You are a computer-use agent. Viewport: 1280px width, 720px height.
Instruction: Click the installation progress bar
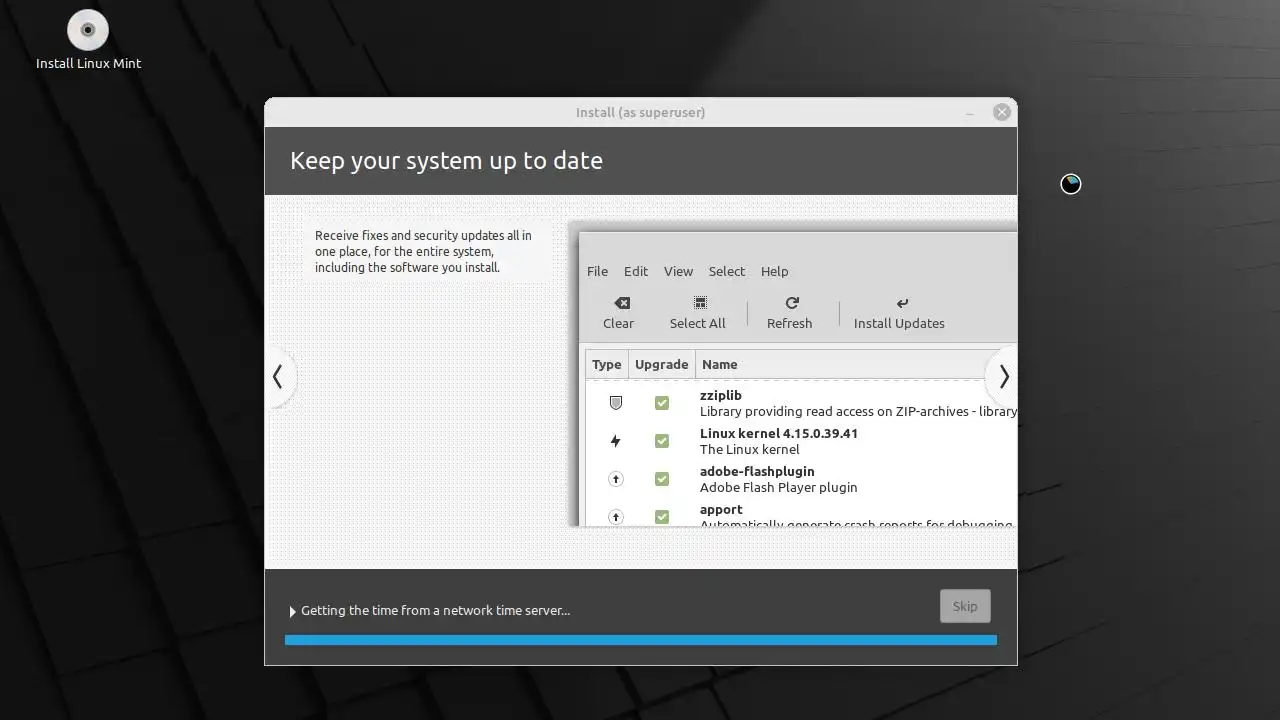tap(641, 640)
